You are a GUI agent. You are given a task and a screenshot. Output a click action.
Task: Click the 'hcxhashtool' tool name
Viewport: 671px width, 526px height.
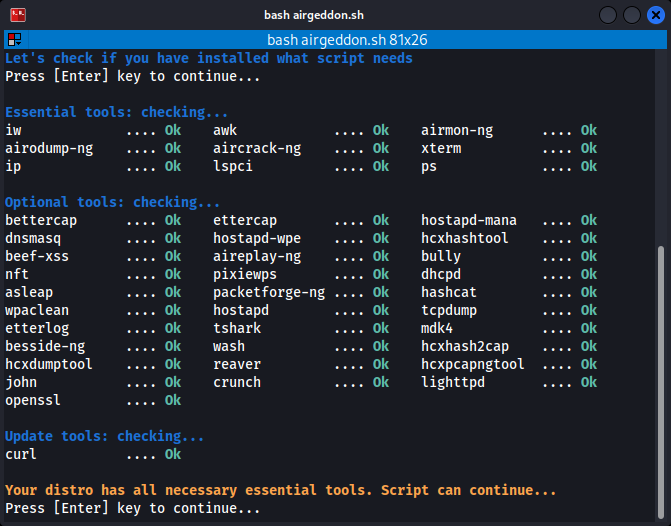click(x=465, y=238)
